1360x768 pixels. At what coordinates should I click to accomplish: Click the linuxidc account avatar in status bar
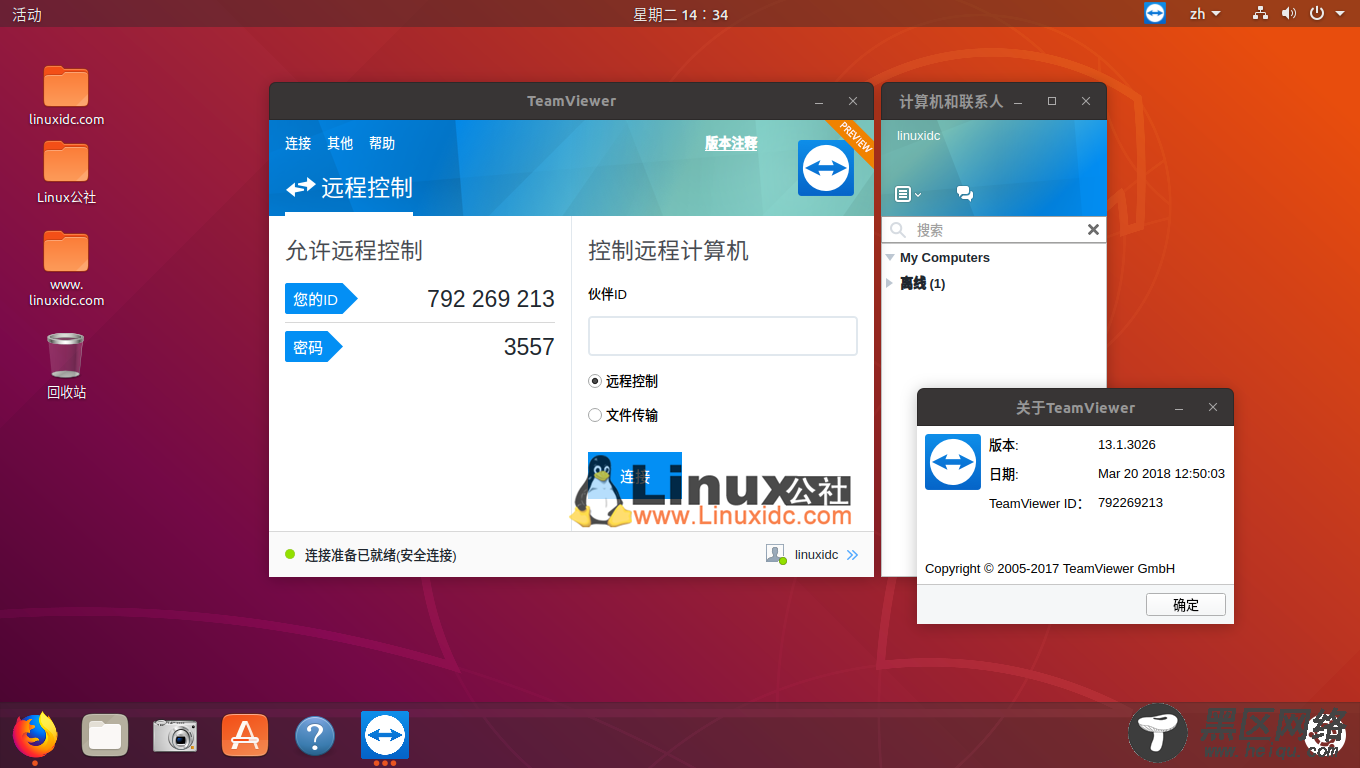tap(775, 554)
